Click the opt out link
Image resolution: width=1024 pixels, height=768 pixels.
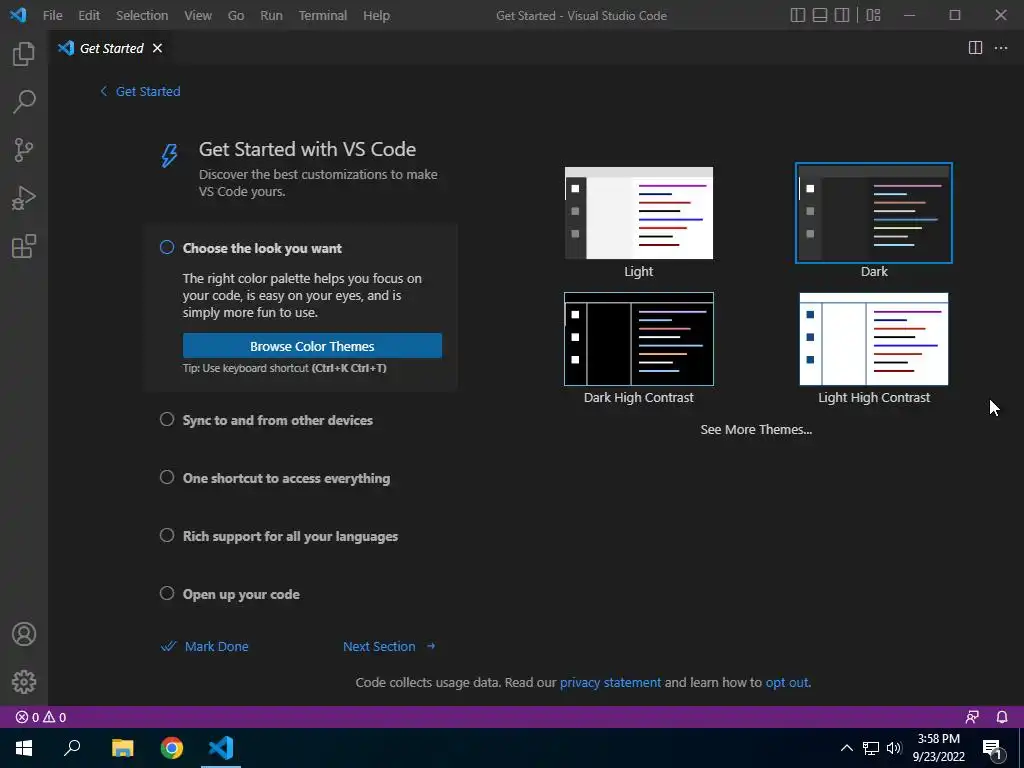(787, 682)
